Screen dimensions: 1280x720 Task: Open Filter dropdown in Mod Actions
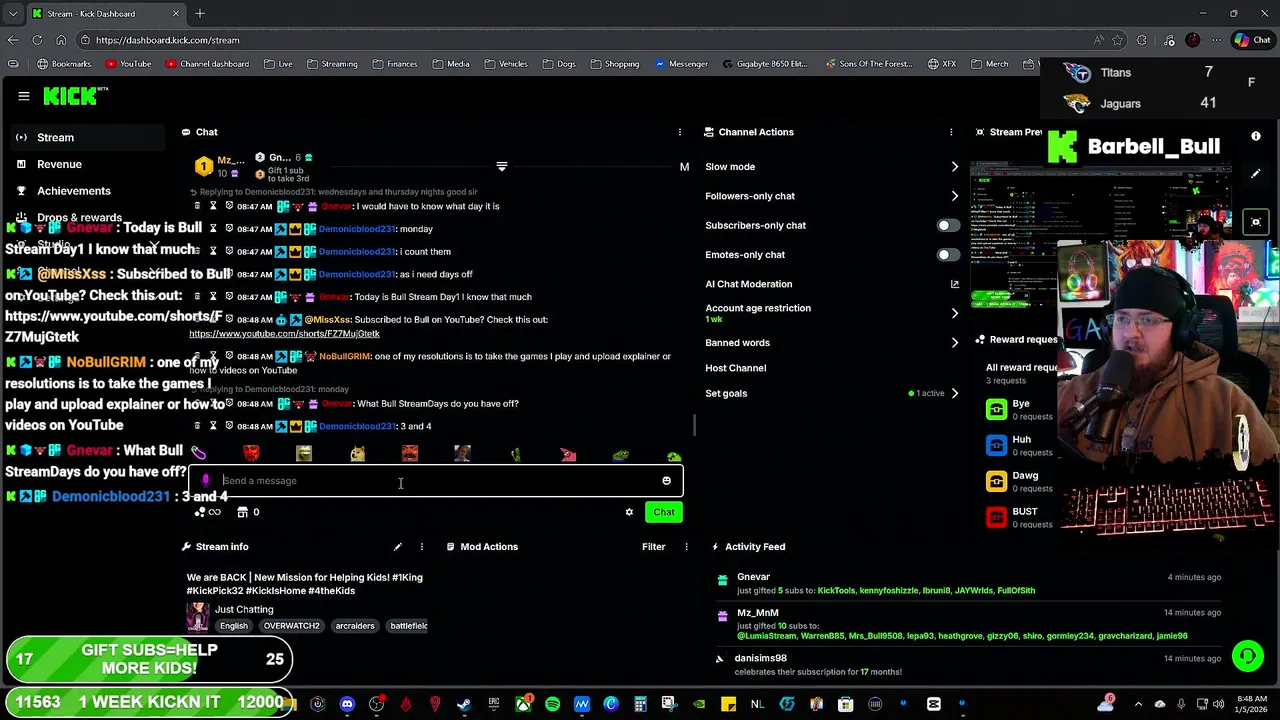click(653, 547)
